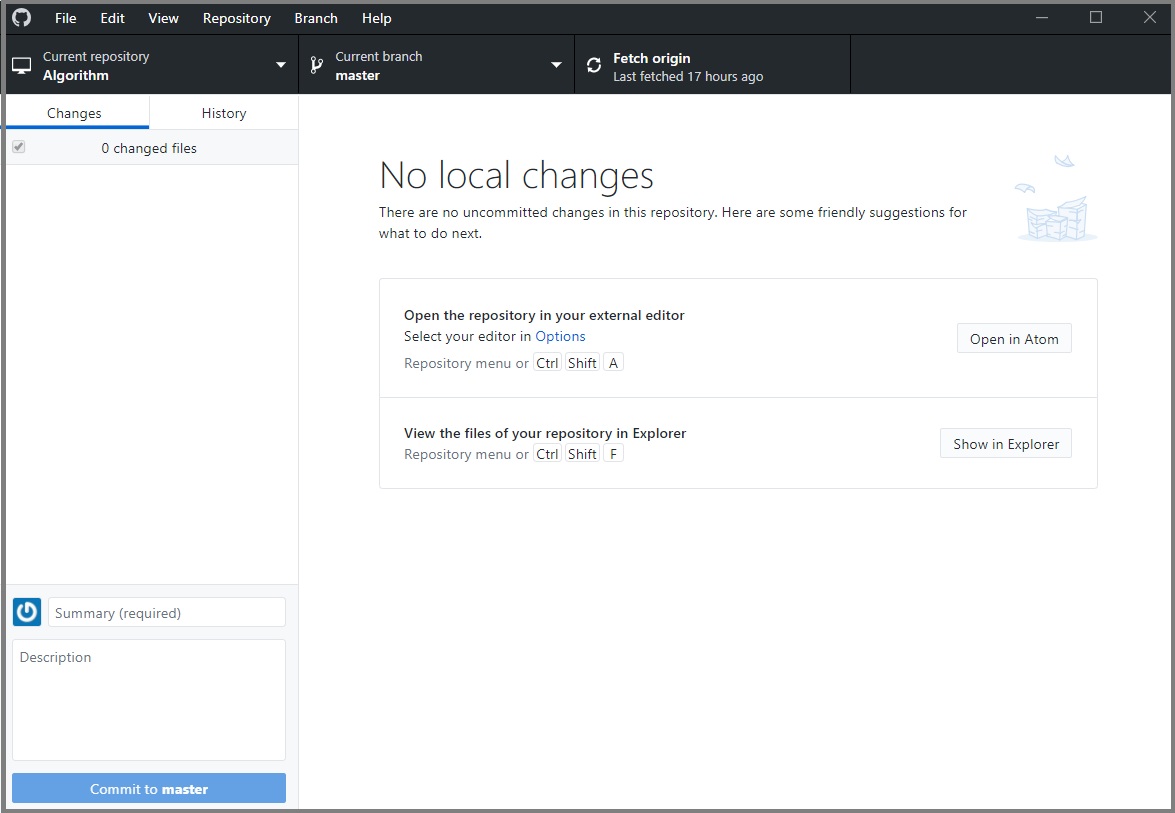
Task: Focus the Description text area
Action: tap(148, 700)
